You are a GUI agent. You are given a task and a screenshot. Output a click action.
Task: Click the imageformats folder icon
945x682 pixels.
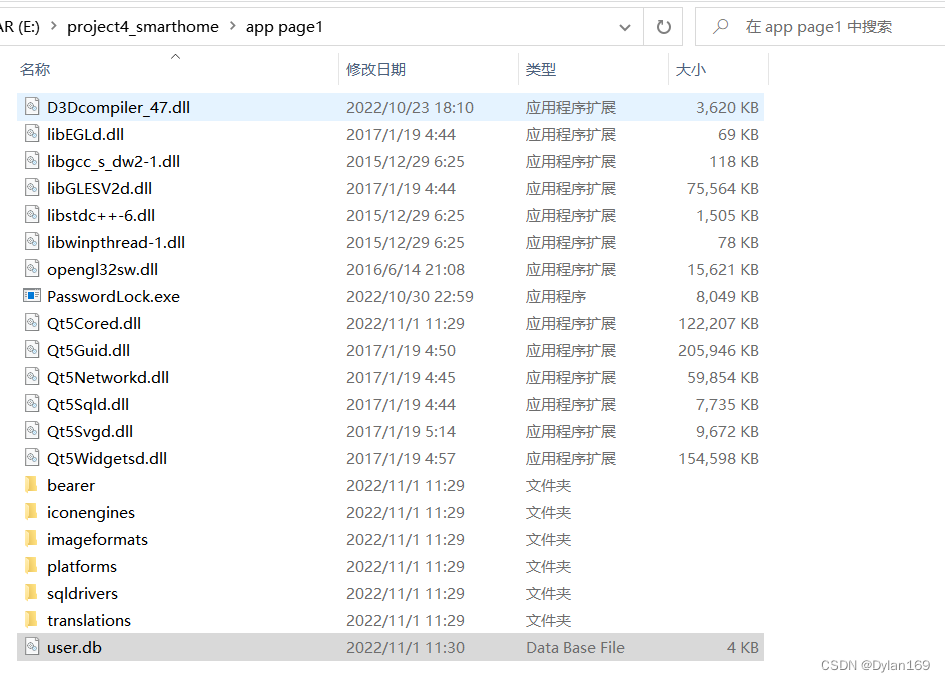click(31, 539)
